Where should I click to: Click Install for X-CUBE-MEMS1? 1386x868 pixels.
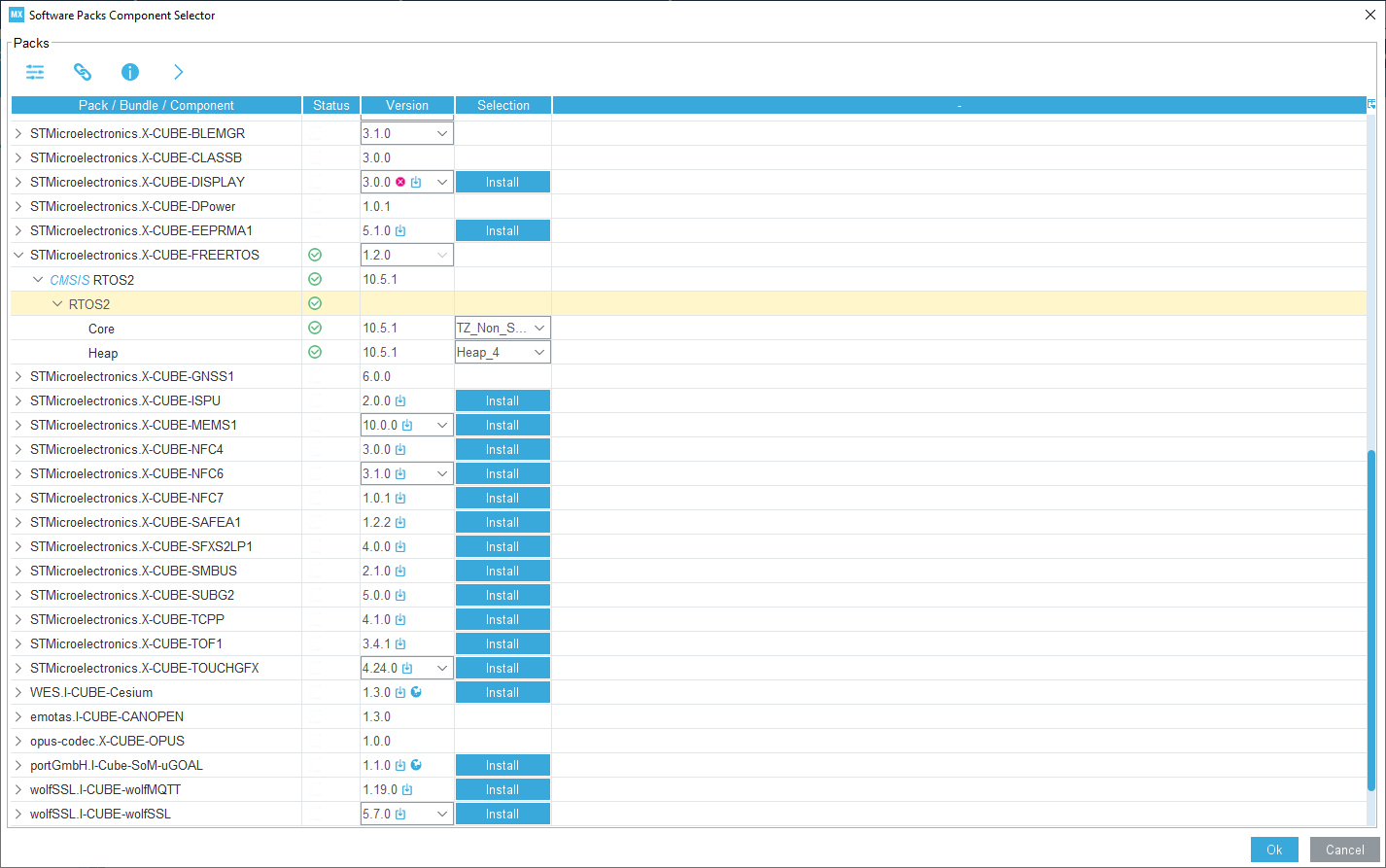click(502, 425)
